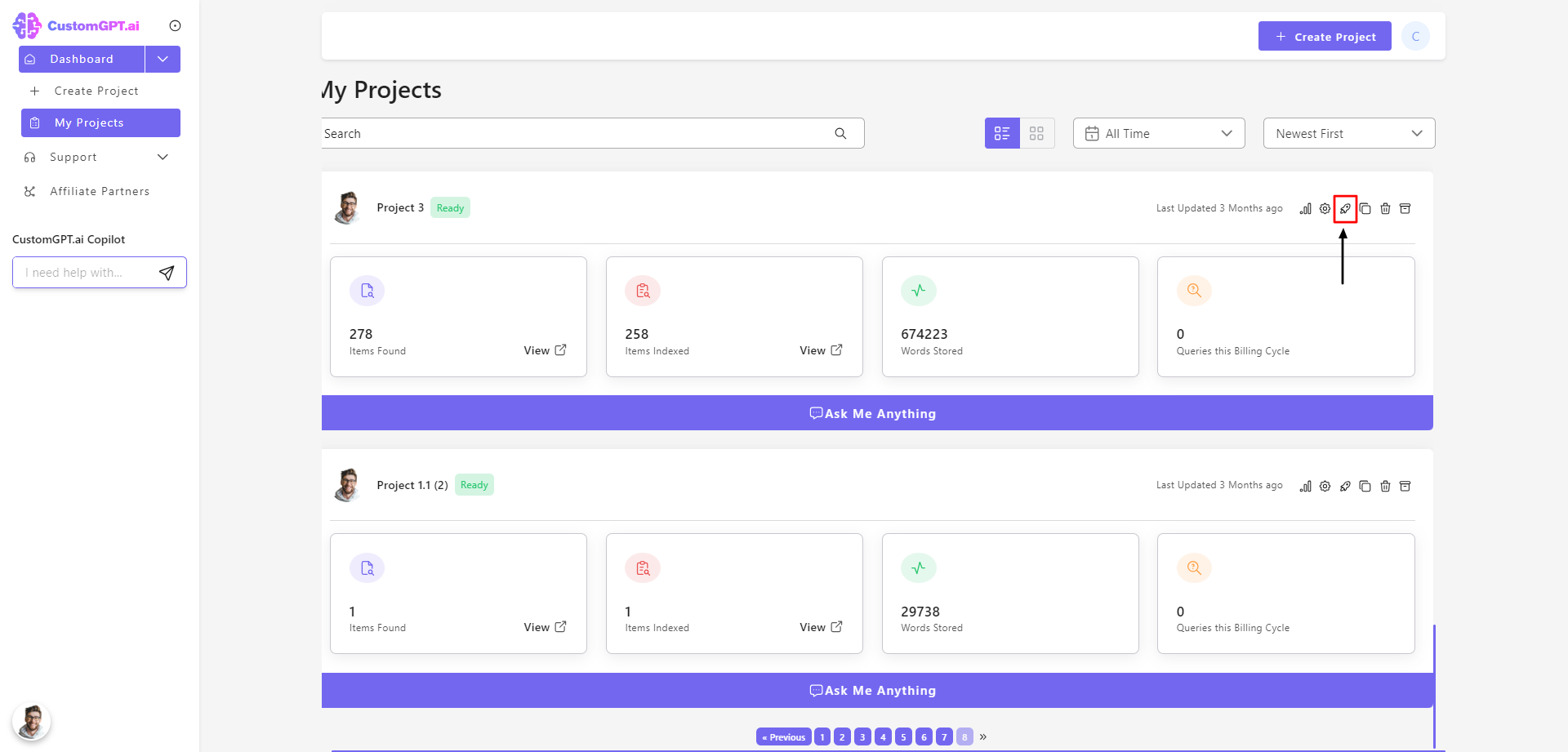Delete Project 3 using the trash icon
The height and width of the screenshot is (752, 1568).
coord(1385,209)
